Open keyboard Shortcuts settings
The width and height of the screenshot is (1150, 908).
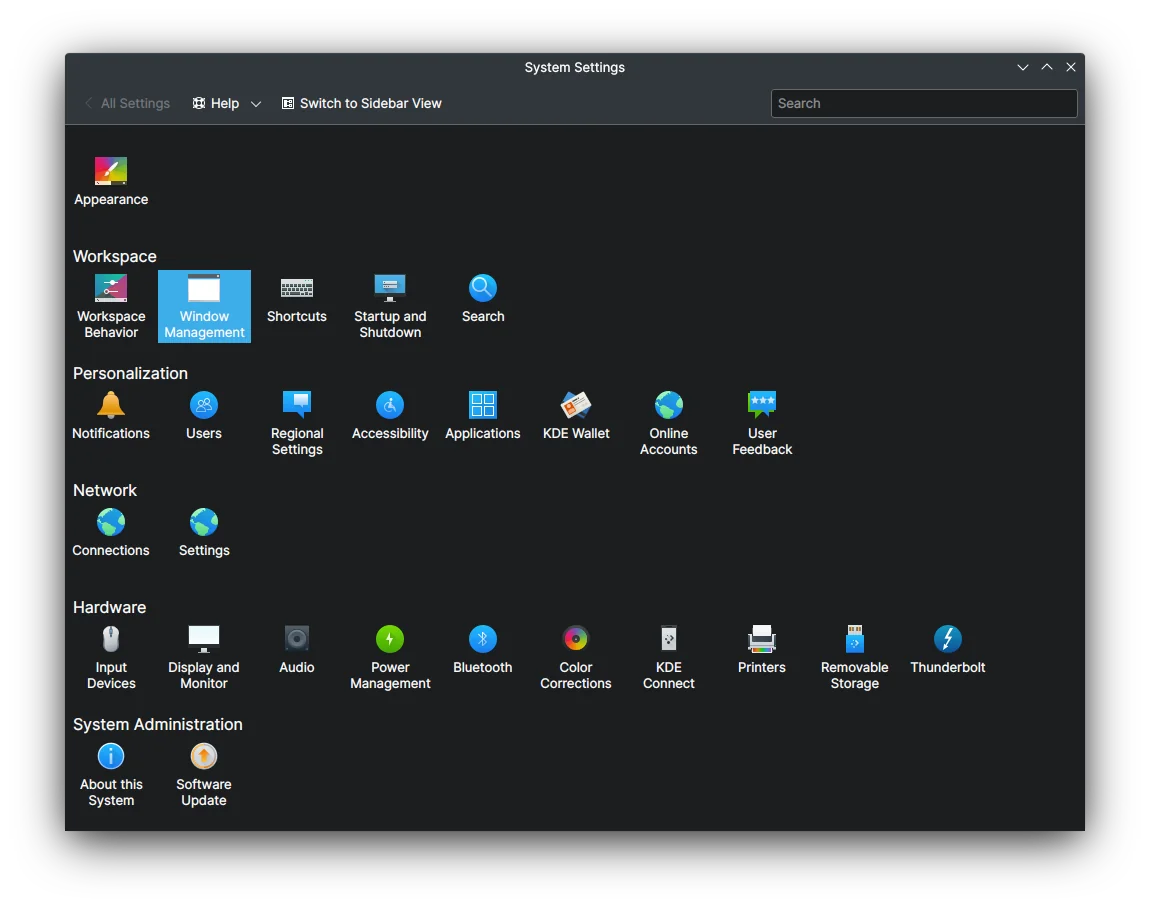[x=296, y=299]
